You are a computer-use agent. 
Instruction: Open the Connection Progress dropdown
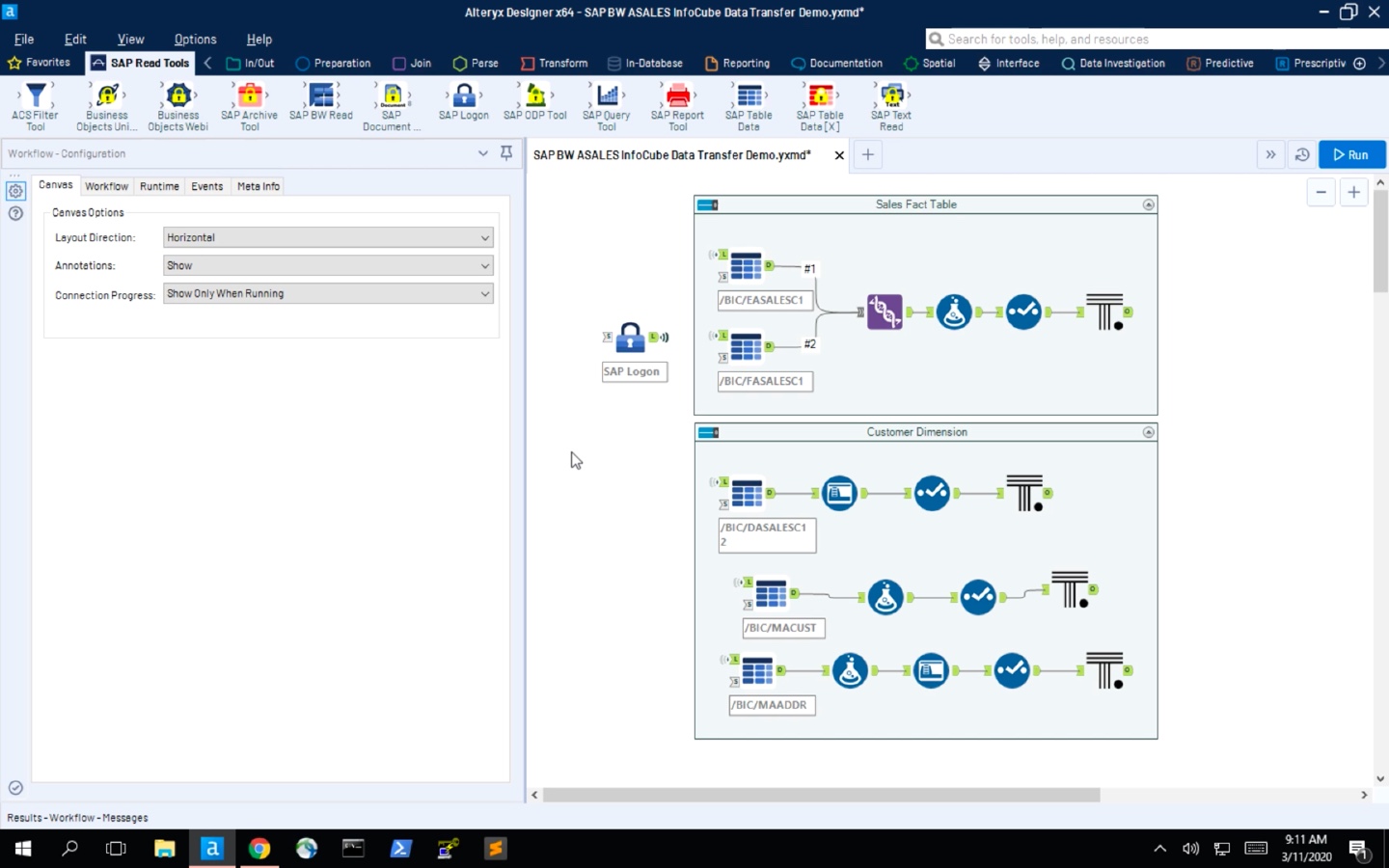[x=328, y=293]
